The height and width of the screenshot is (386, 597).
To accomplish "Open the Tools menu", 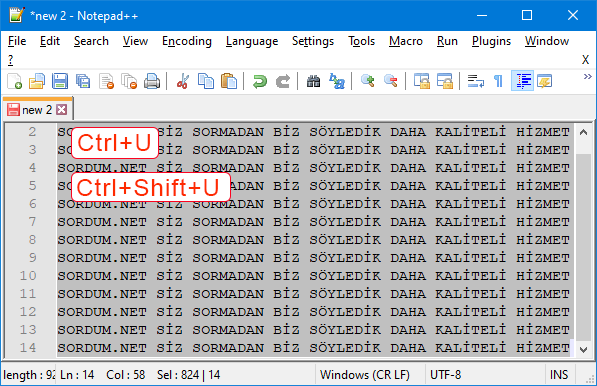I will (362, 41).
